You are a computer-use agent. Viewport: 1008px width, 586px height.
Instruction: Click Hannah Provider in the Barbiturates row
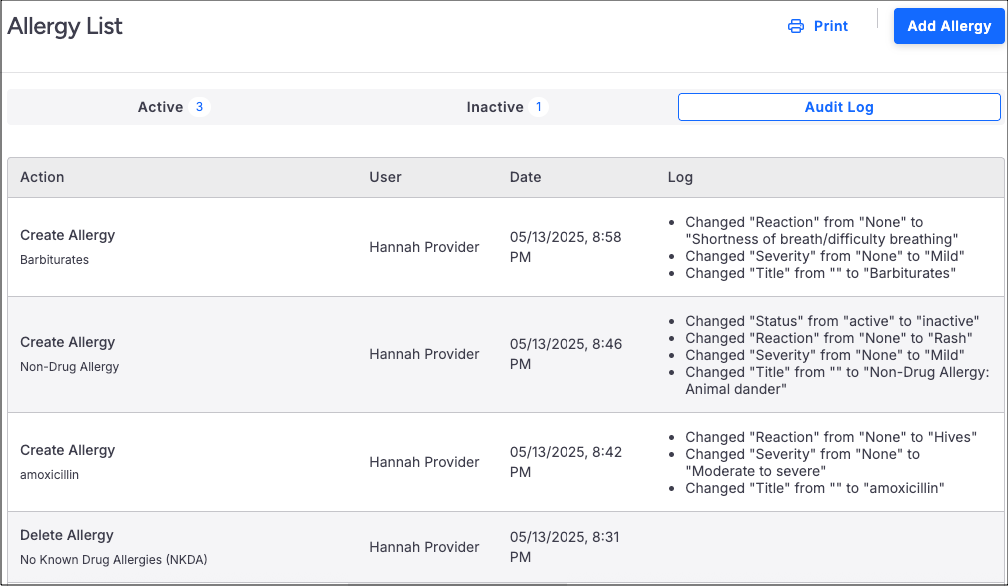tap(424, 247)
